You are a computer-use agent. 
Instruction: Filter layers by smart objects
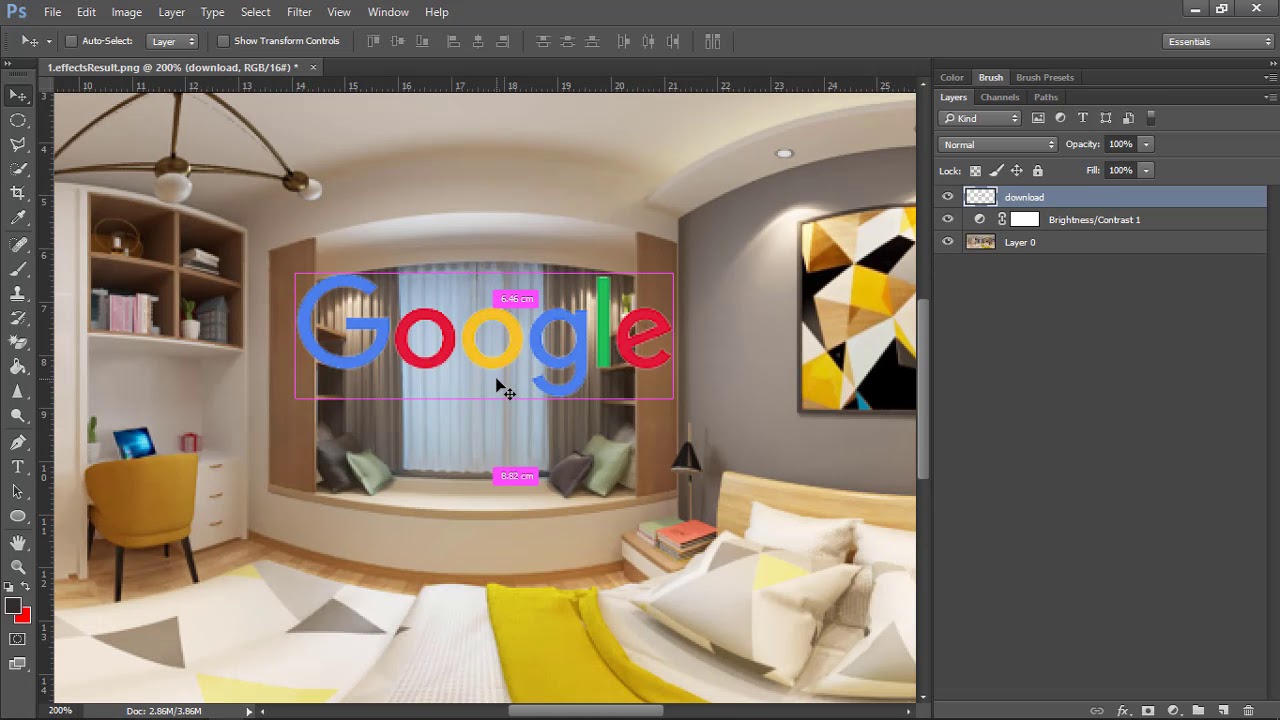[x=1128, y=118]
